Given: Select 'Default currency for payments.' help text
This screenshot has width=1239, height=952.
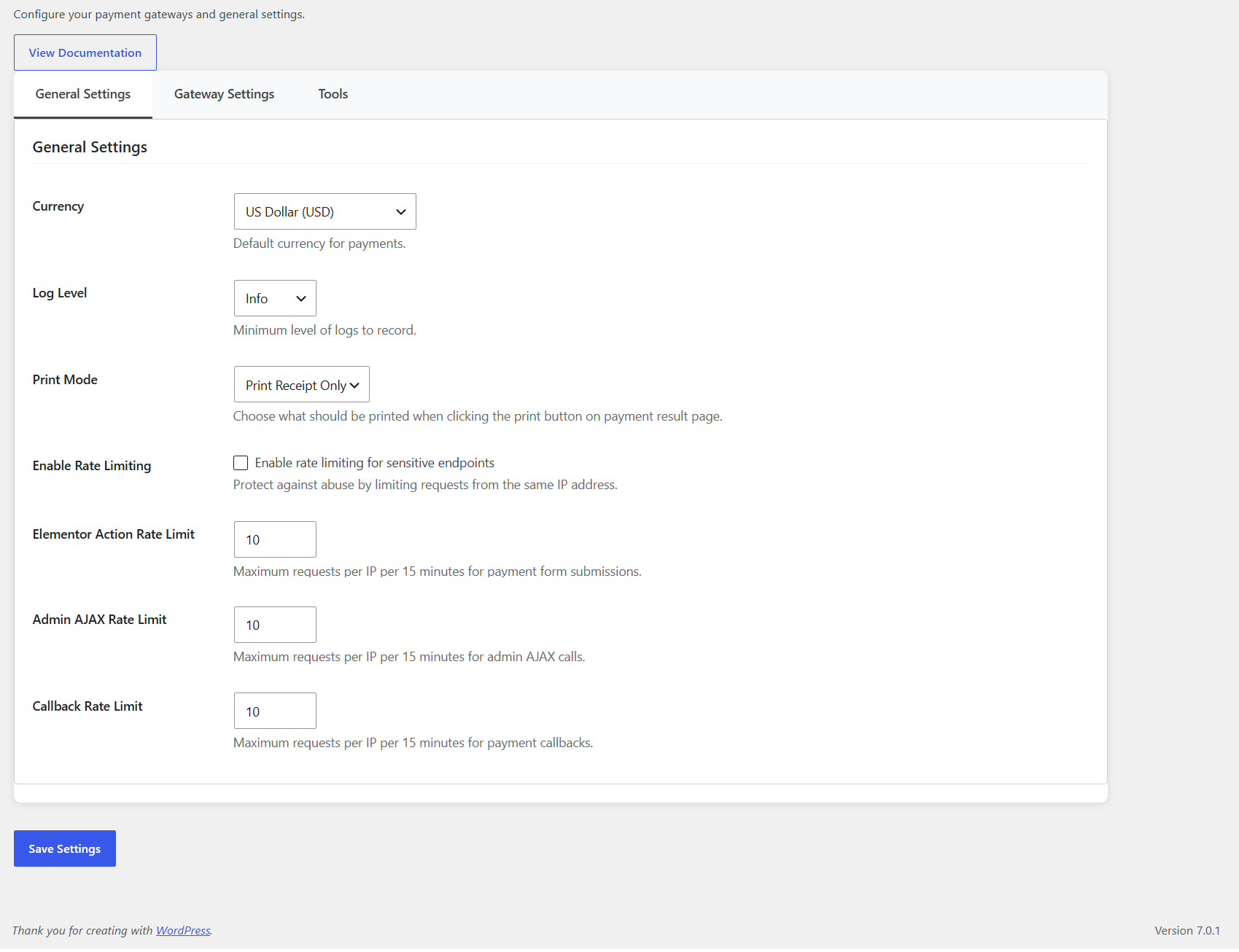Looking at the screenshot, I should coord(319,243).
